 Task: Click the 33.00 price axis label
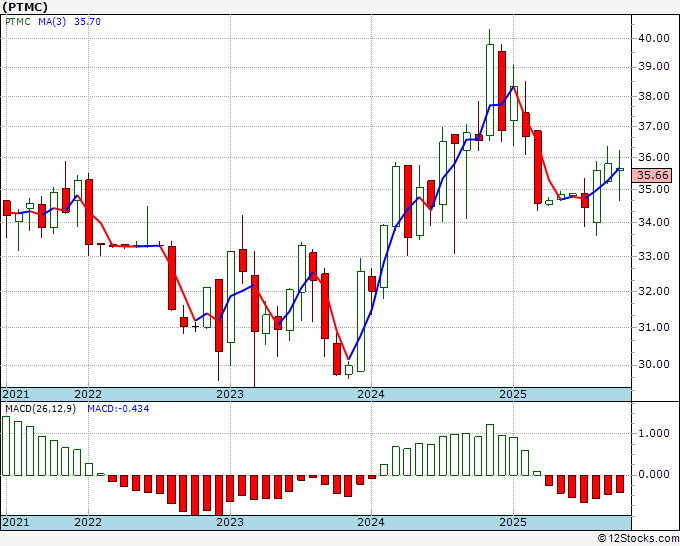coord(655,256)
